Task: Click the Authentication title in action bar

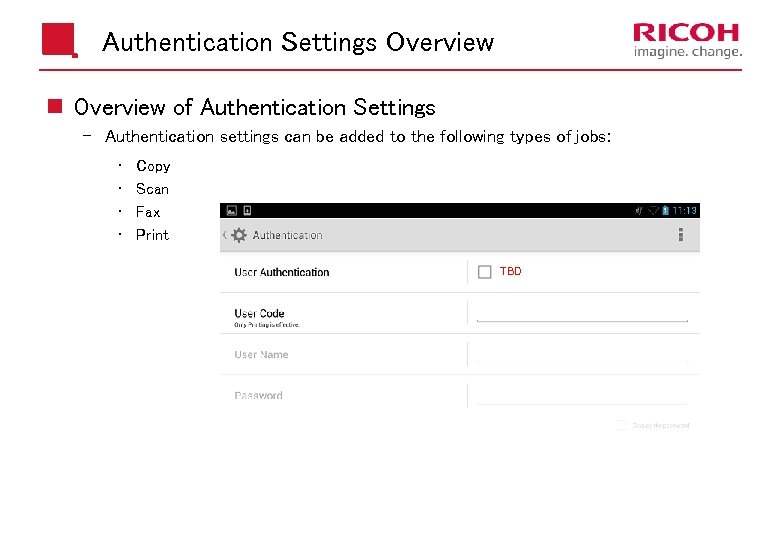Action: pos(288,235)
